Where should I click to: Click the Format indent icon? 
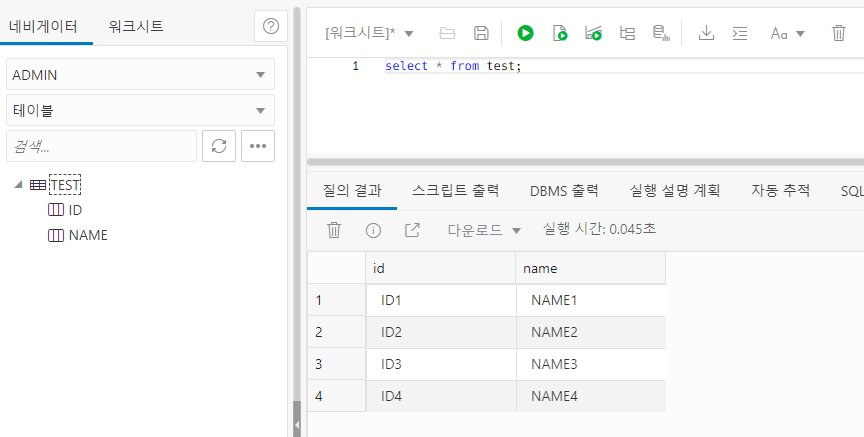(739, 34)
